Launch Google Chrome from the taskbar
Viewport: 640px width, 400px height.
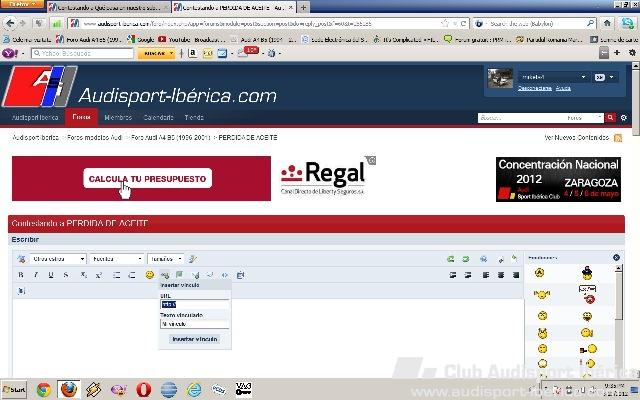(x=44, y=390)
